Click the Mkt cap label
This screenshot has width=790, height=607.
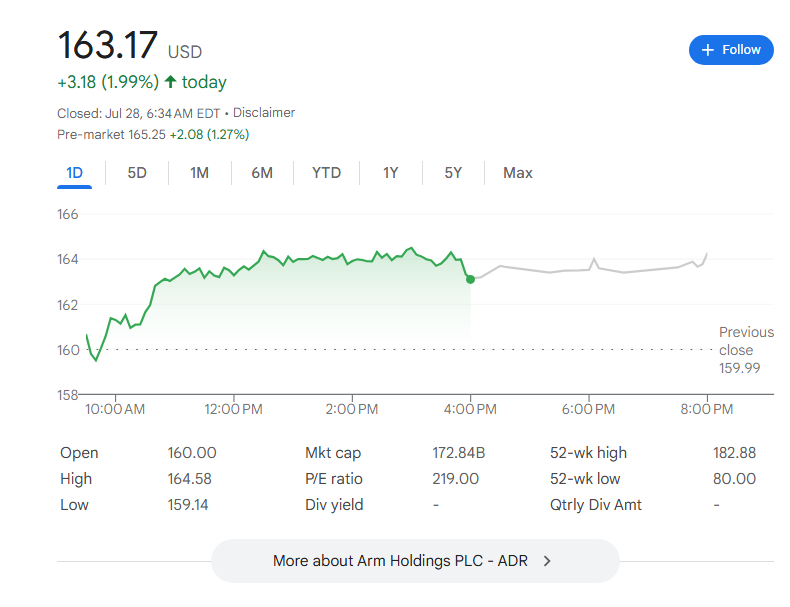(333, 453)
